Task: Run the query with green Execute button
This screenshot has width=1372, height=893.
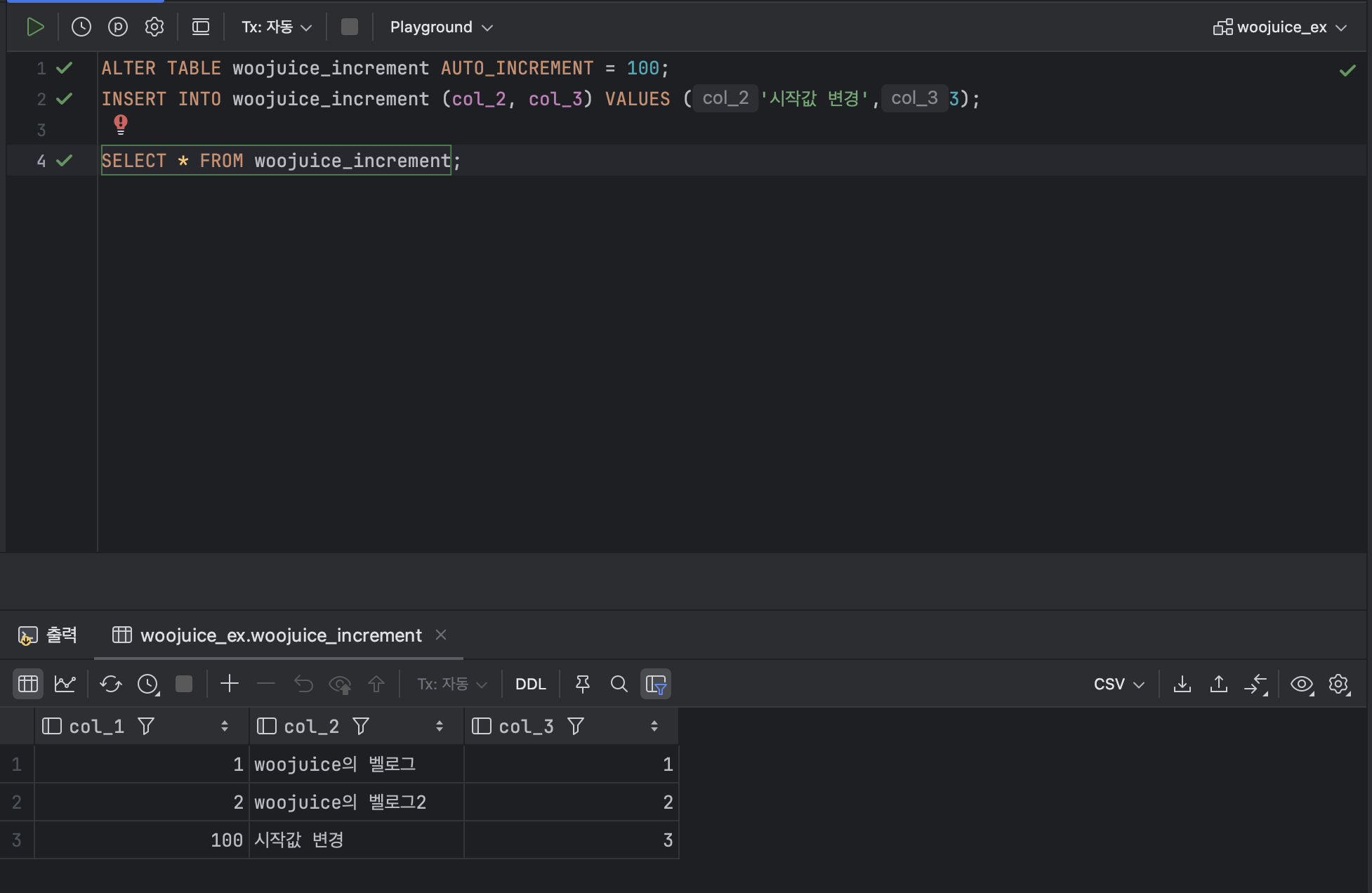Action: pos(35,27)
